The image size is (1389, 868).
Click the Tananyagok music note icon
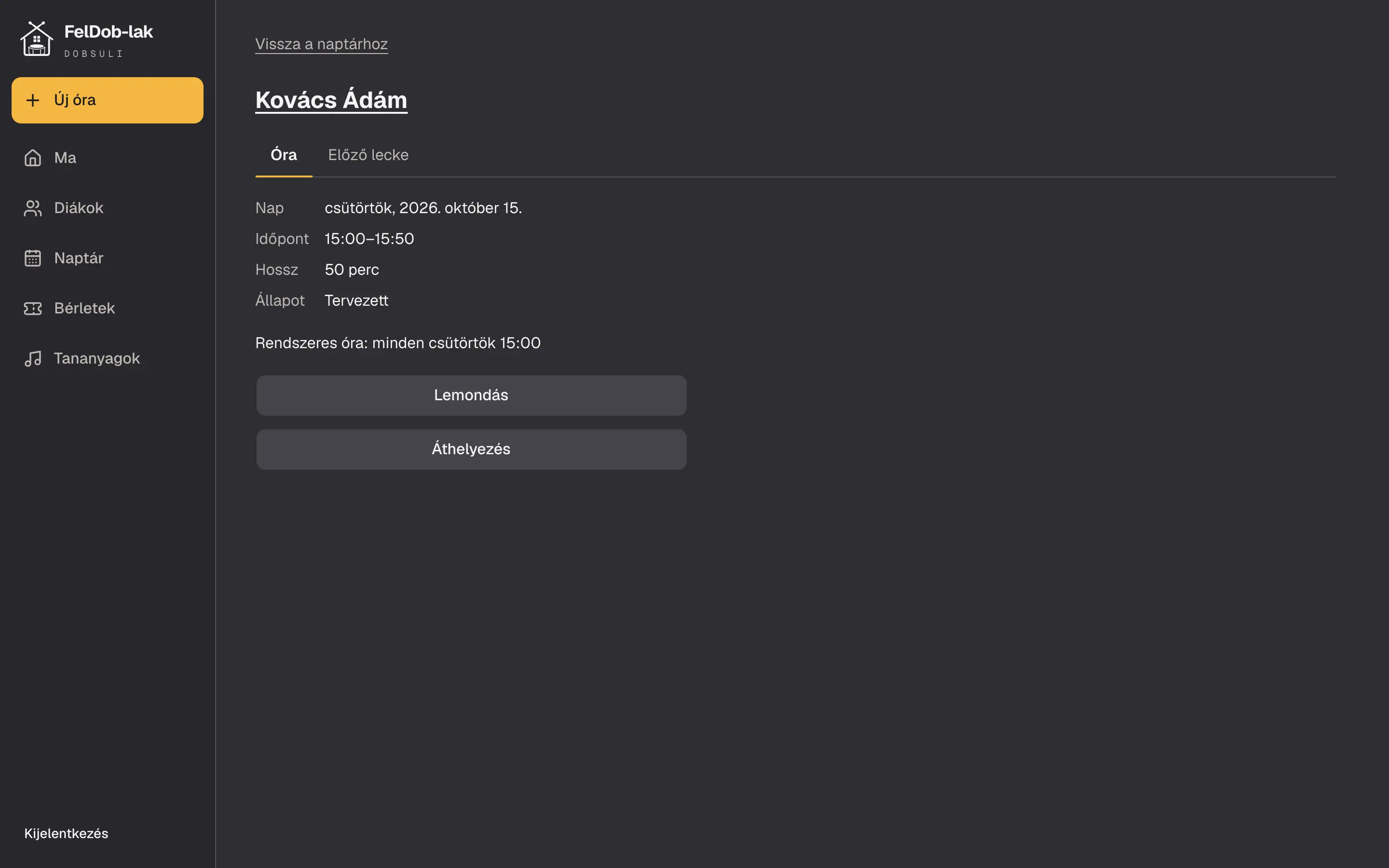coord(33,358)
